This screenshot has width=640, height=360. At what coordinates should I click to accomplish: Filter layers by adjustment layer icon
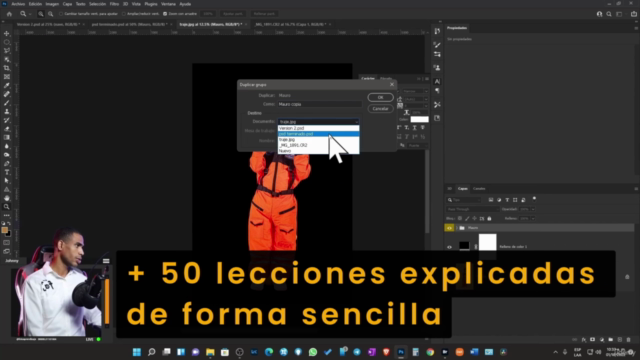499,200
